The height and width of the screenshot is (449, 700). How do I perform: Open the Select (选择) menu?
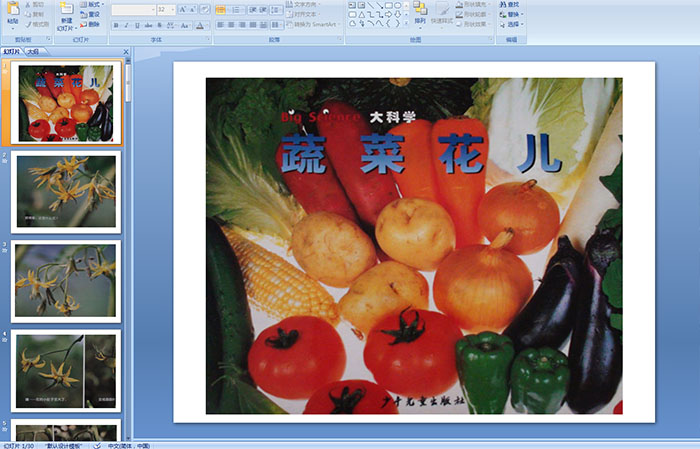tap(512, 24)
